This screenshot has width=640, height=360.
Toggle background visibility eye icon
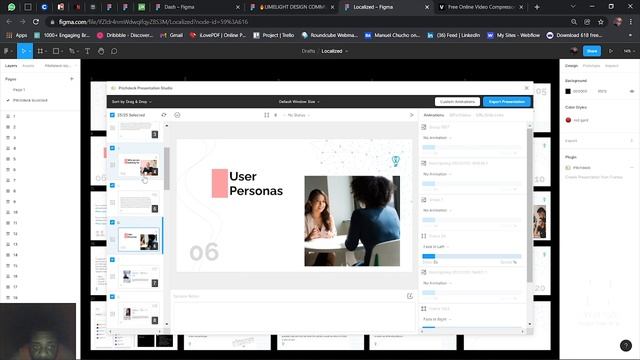[631, 91]
